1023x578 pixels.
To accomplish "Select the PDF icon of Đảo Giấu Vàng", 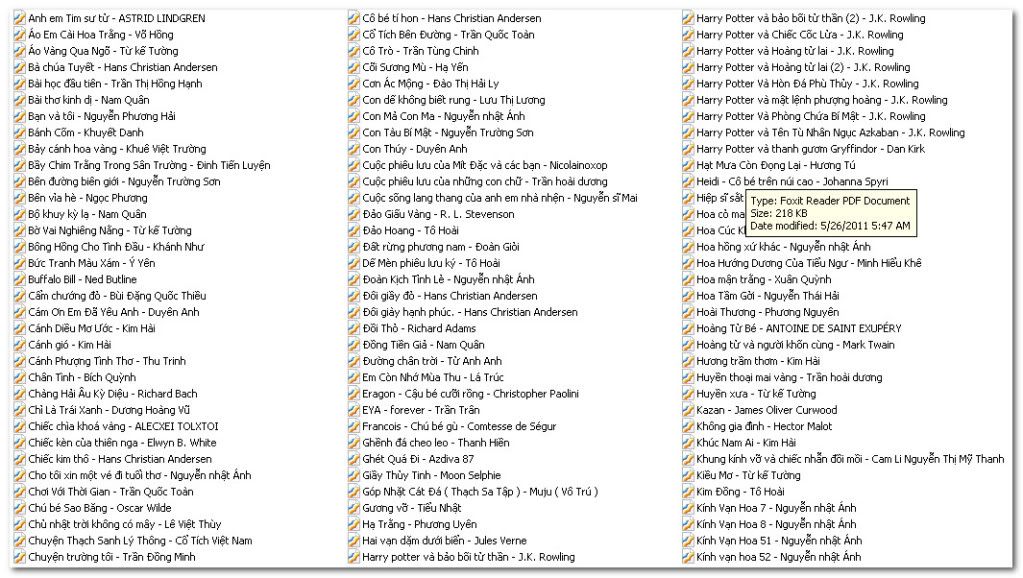I will [x=354, y=214].
